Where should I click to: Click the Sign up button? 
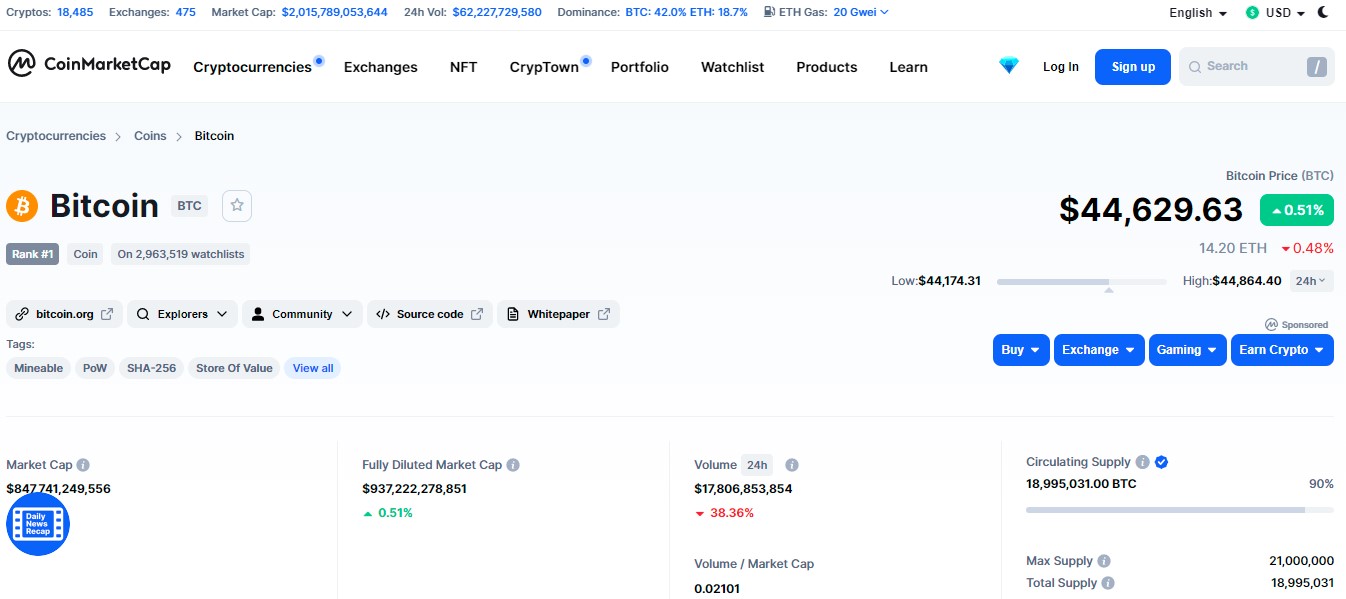coord(1133,67)
